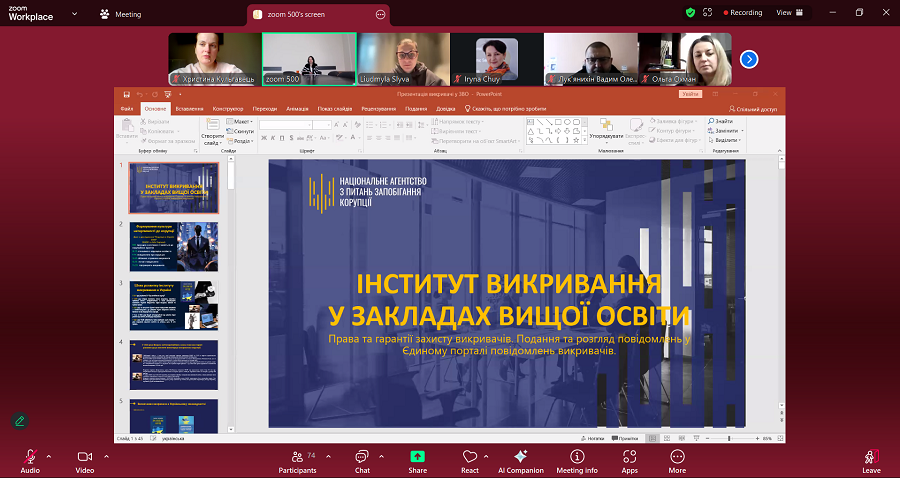Switch to the Вставлення tab
Screen dimensions: 900x478
point(189,108)
